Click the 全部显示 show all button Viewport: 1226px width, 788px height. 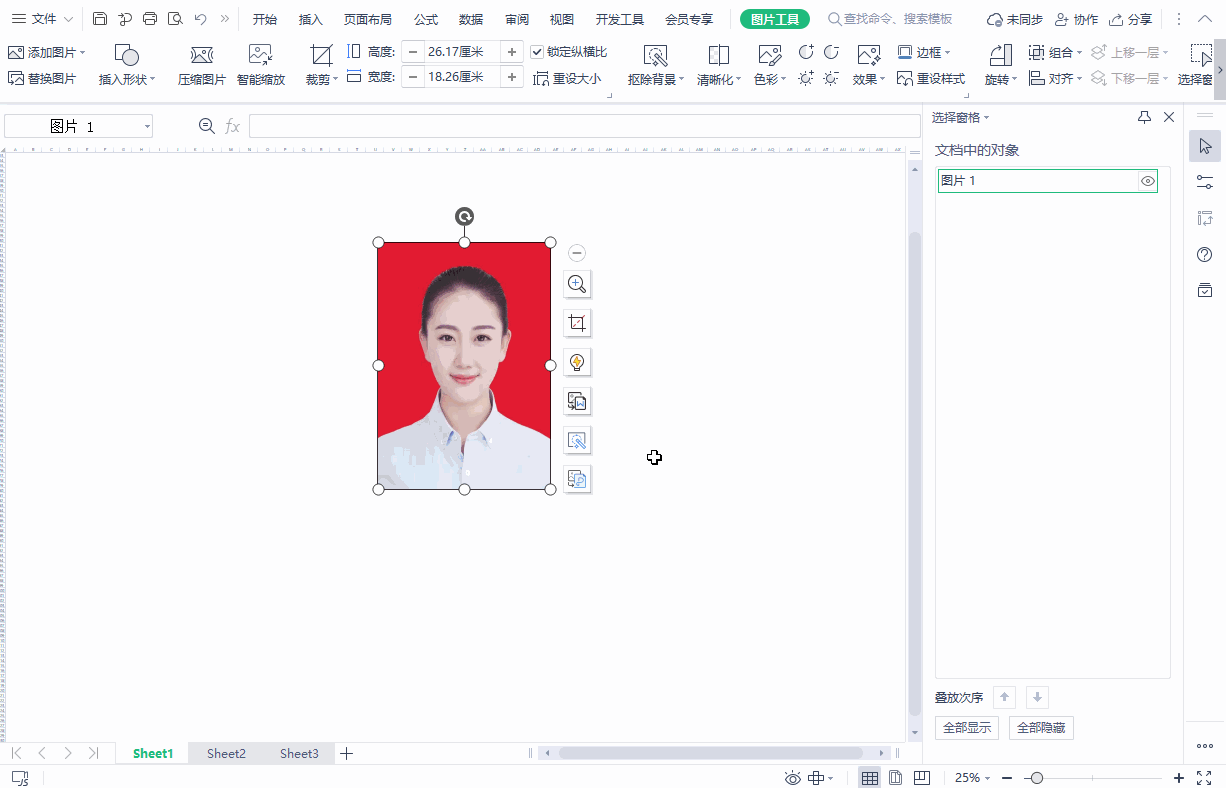(x=966, y=728)
